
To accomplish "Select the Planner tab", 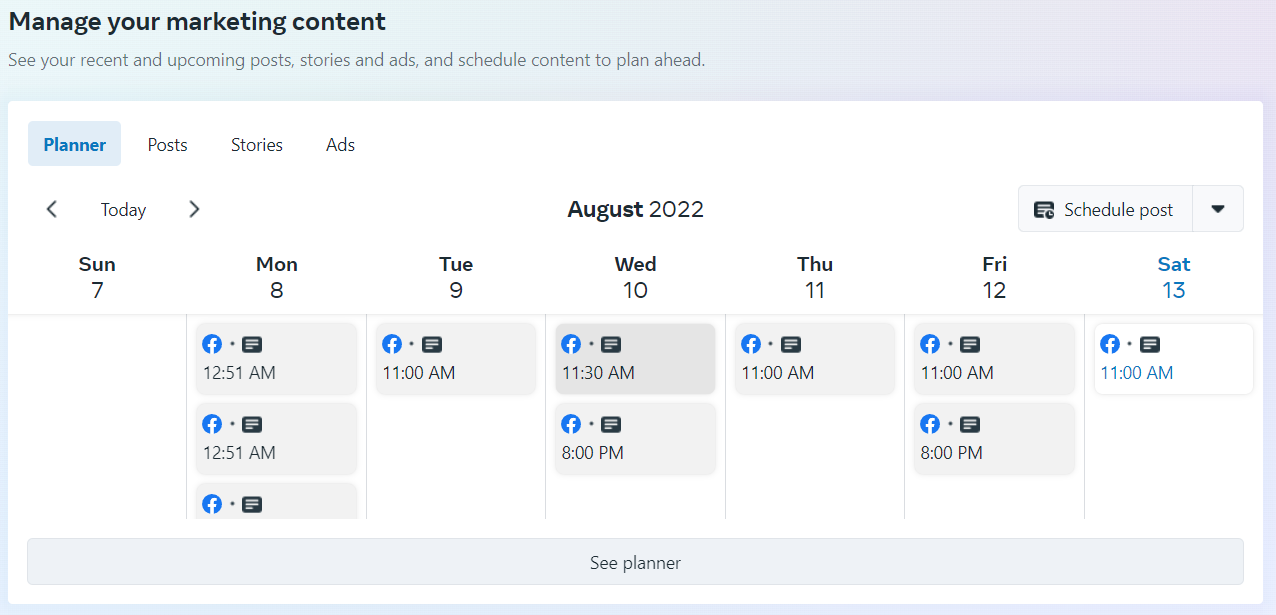I will tap(74, 145).
